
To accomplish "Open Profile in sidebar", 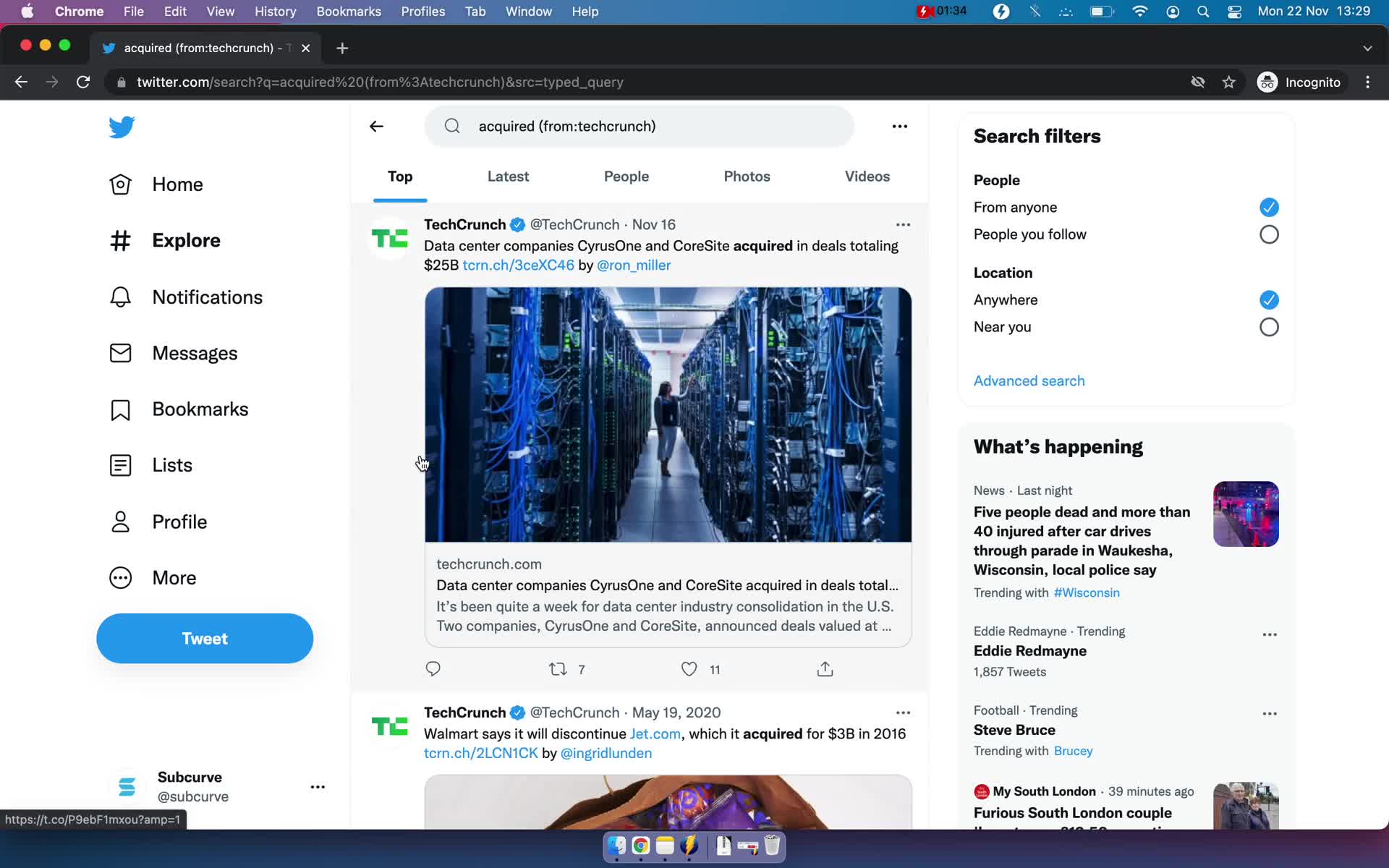I will point(158,522).
